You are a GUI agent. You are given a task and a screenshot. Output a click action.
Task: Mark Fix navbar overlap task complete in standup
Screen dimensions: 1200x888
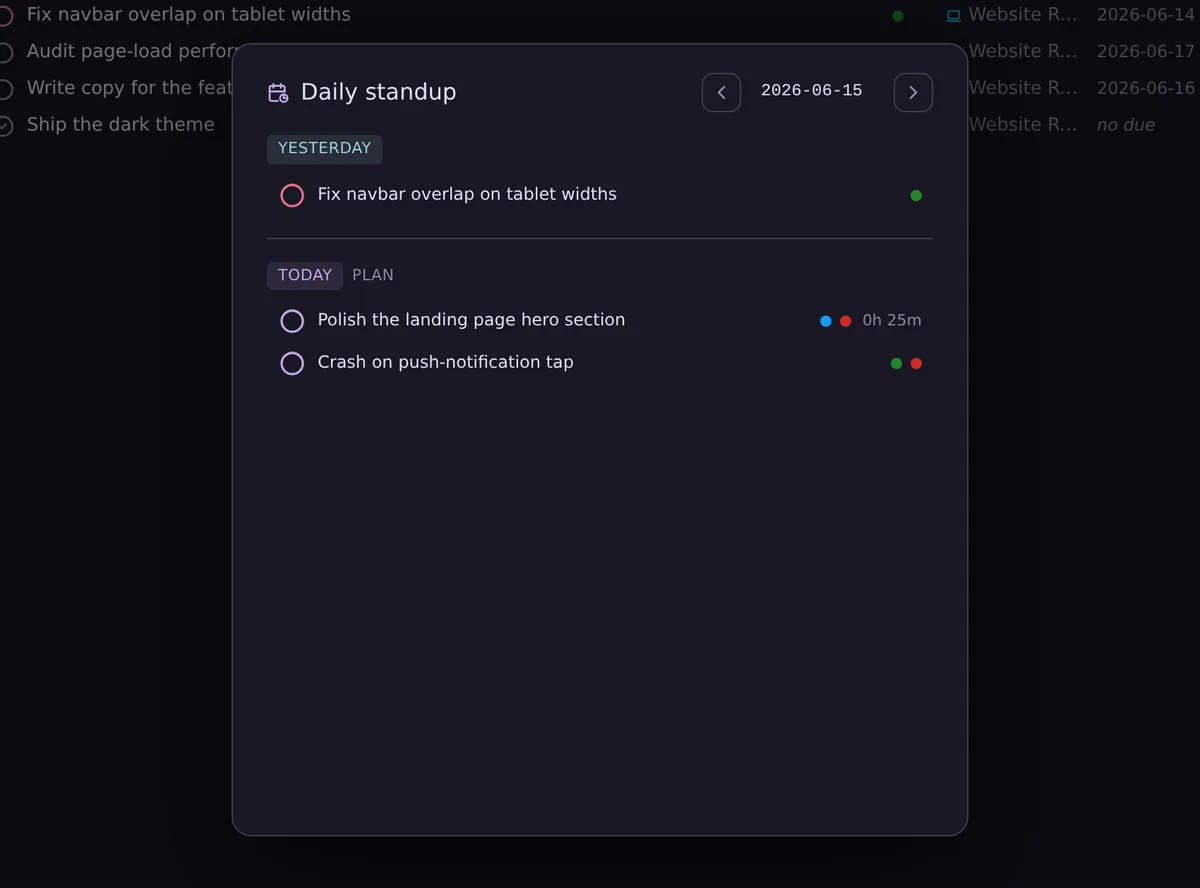[292, 195]
